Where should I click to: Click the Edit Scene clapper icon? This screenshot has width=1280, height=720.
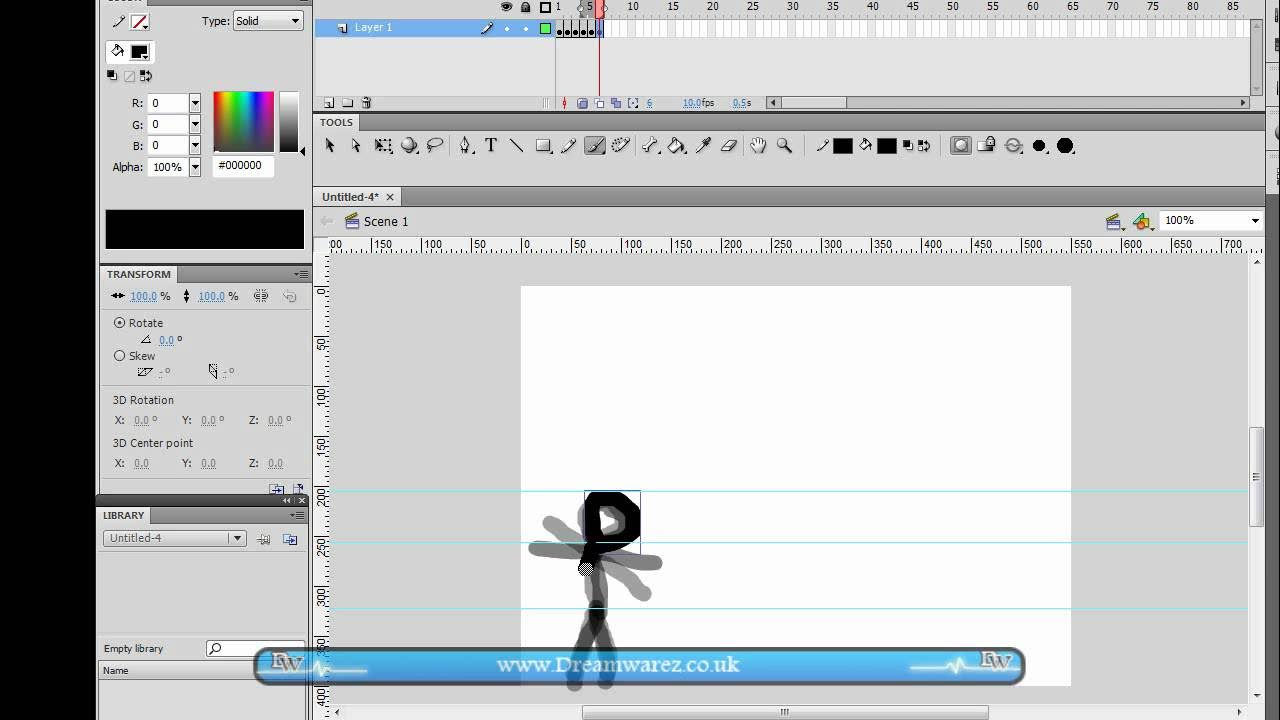tap(1114, 221)
